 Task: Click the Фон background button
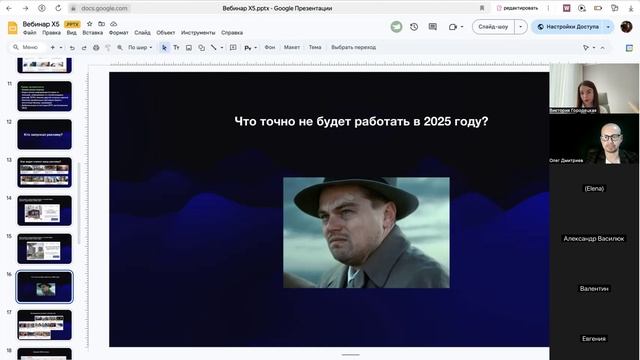tap(270, 48)
